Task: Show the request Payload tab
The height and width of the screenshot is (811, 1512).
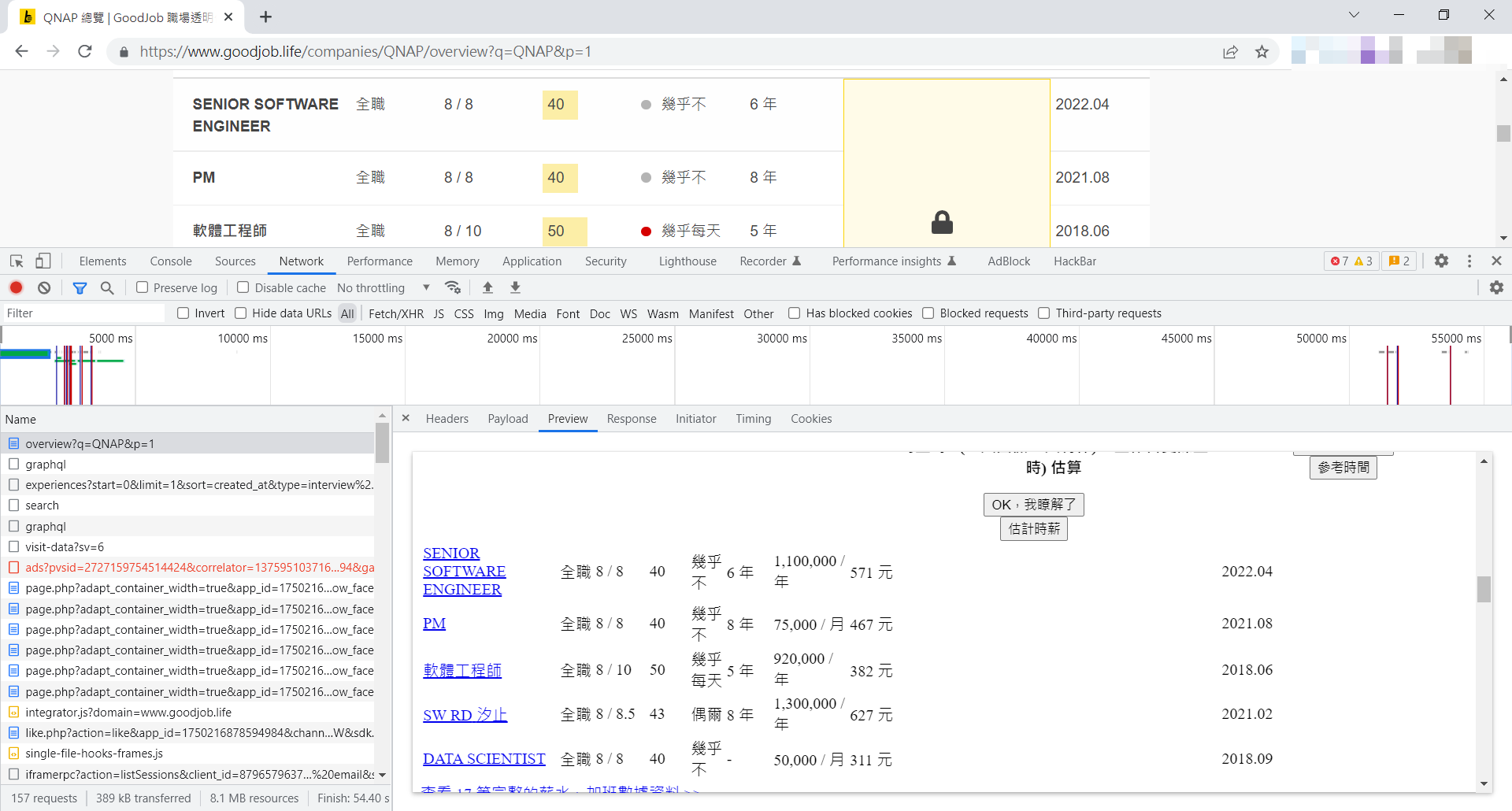Action: point(508,419)
